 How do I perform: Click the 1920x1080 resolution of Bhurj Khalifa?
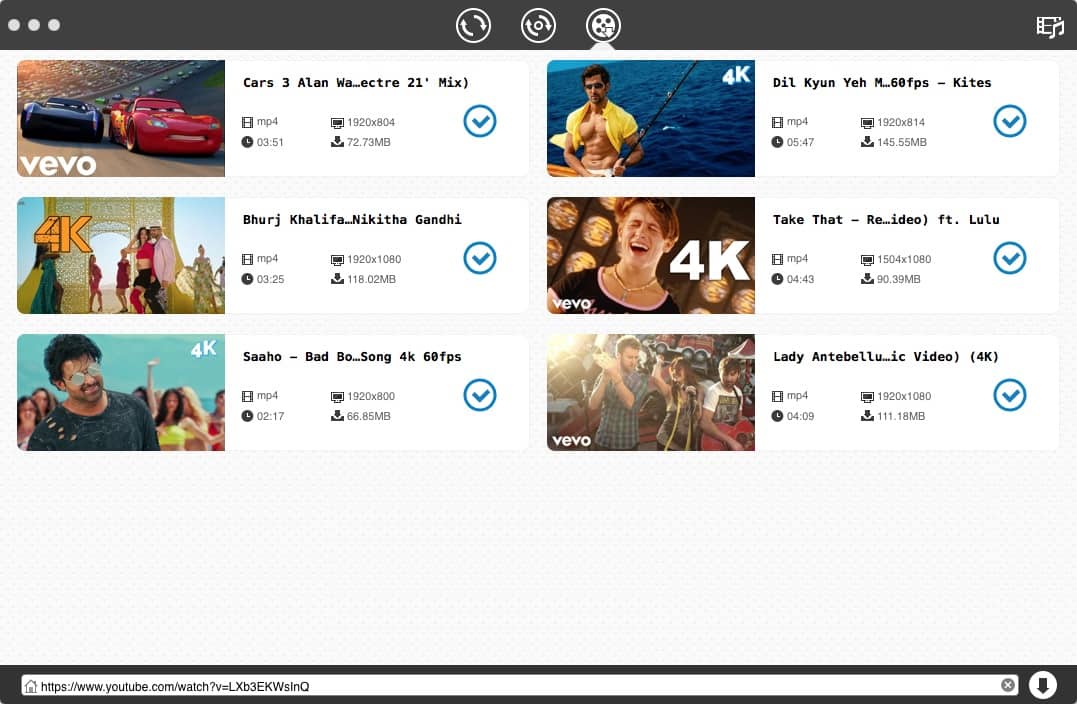(x=374, y=260)
